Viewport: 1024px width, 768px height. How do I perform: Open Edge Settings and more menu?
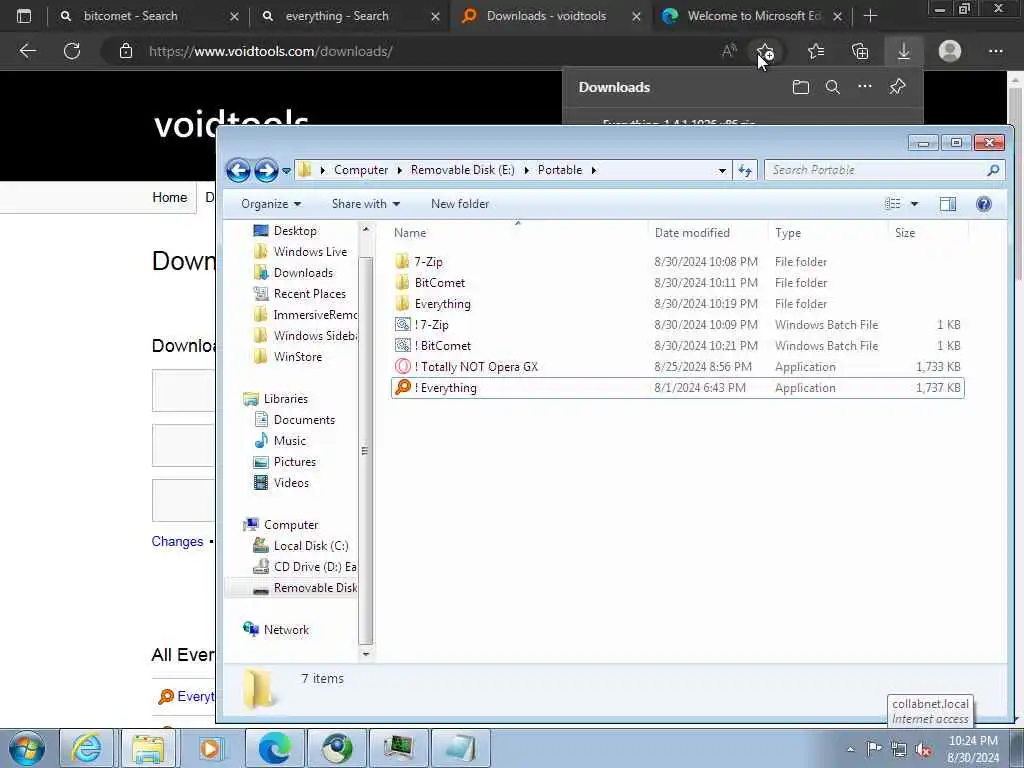(x=995, y=51)
